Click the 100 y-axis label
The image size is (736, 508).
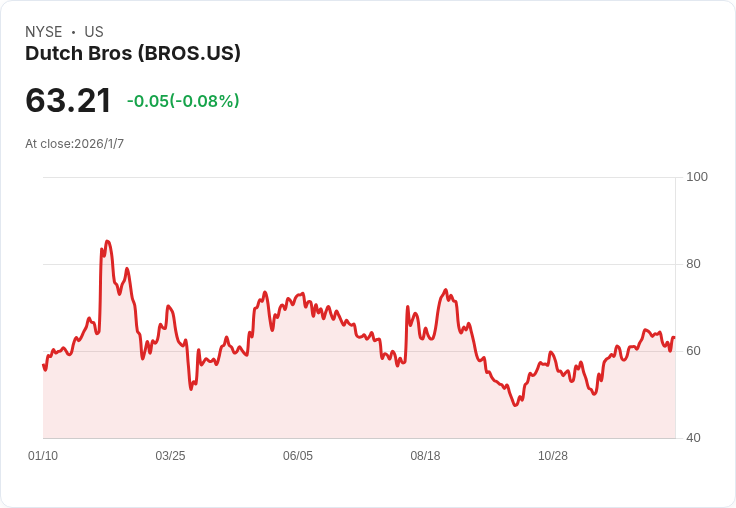pyautogui.click(x=696, y=177)
